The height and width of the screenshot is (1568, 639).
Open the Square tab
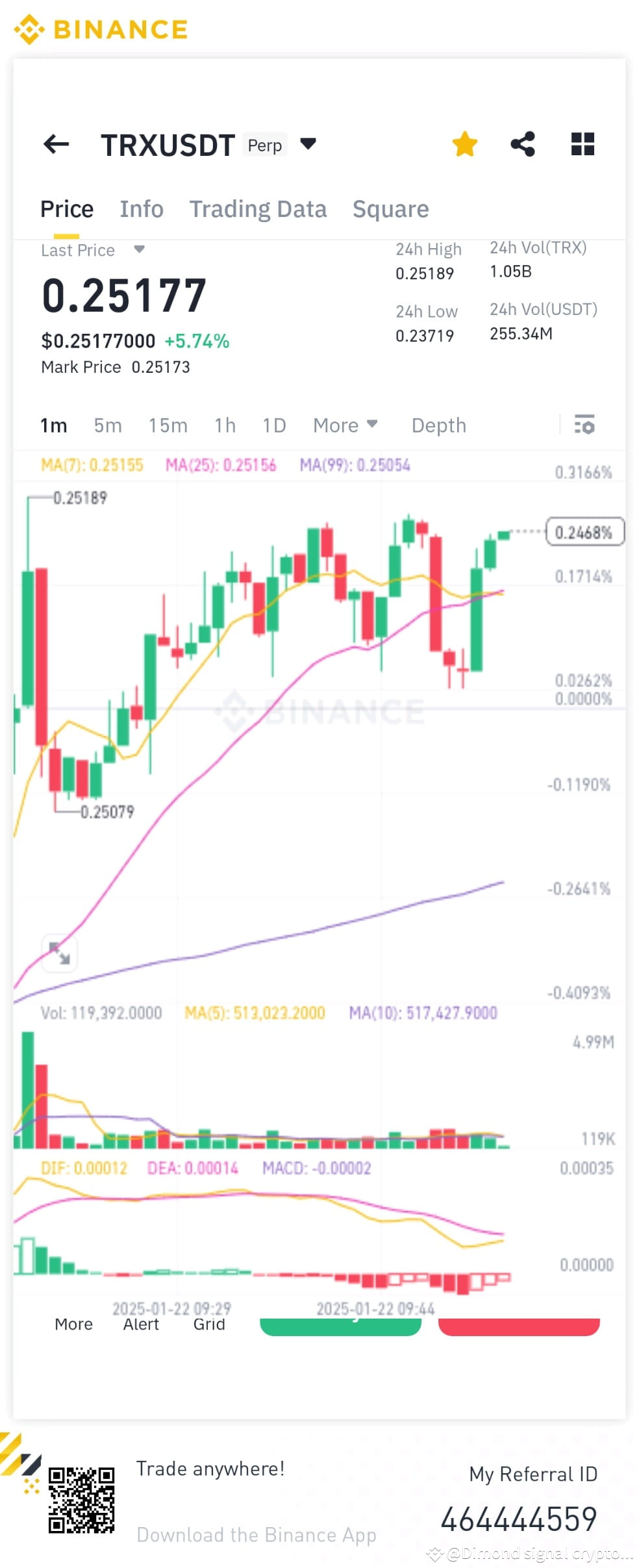tap(390, 209)
